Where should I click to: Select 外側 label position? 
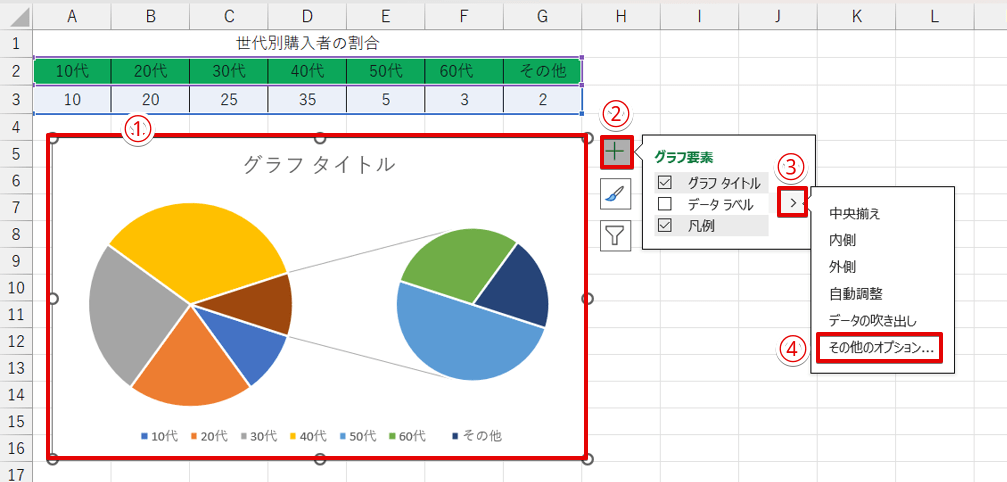(x=843, y=267)
